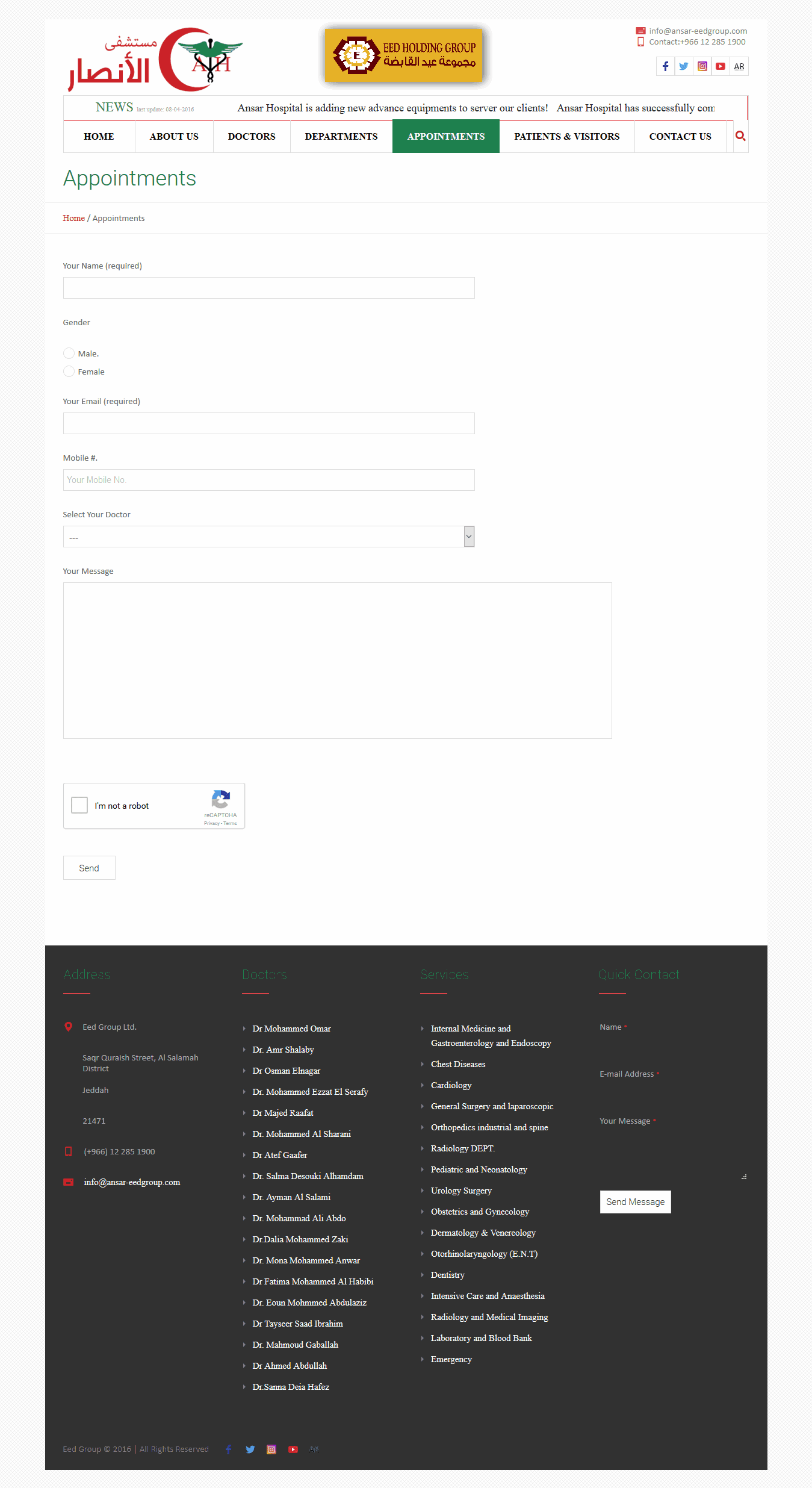
Task: Click the Send button
Action: [x=89, y=868]
